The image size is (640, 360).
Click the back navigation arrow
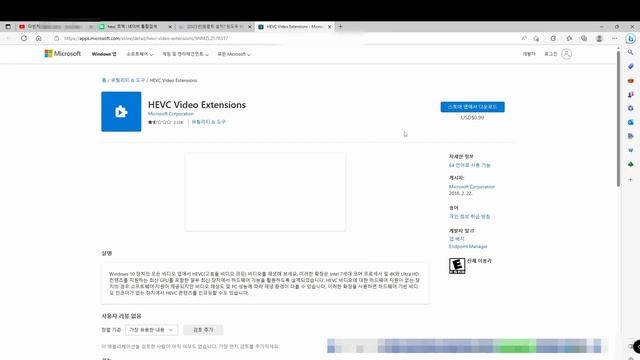click(9, 38)
